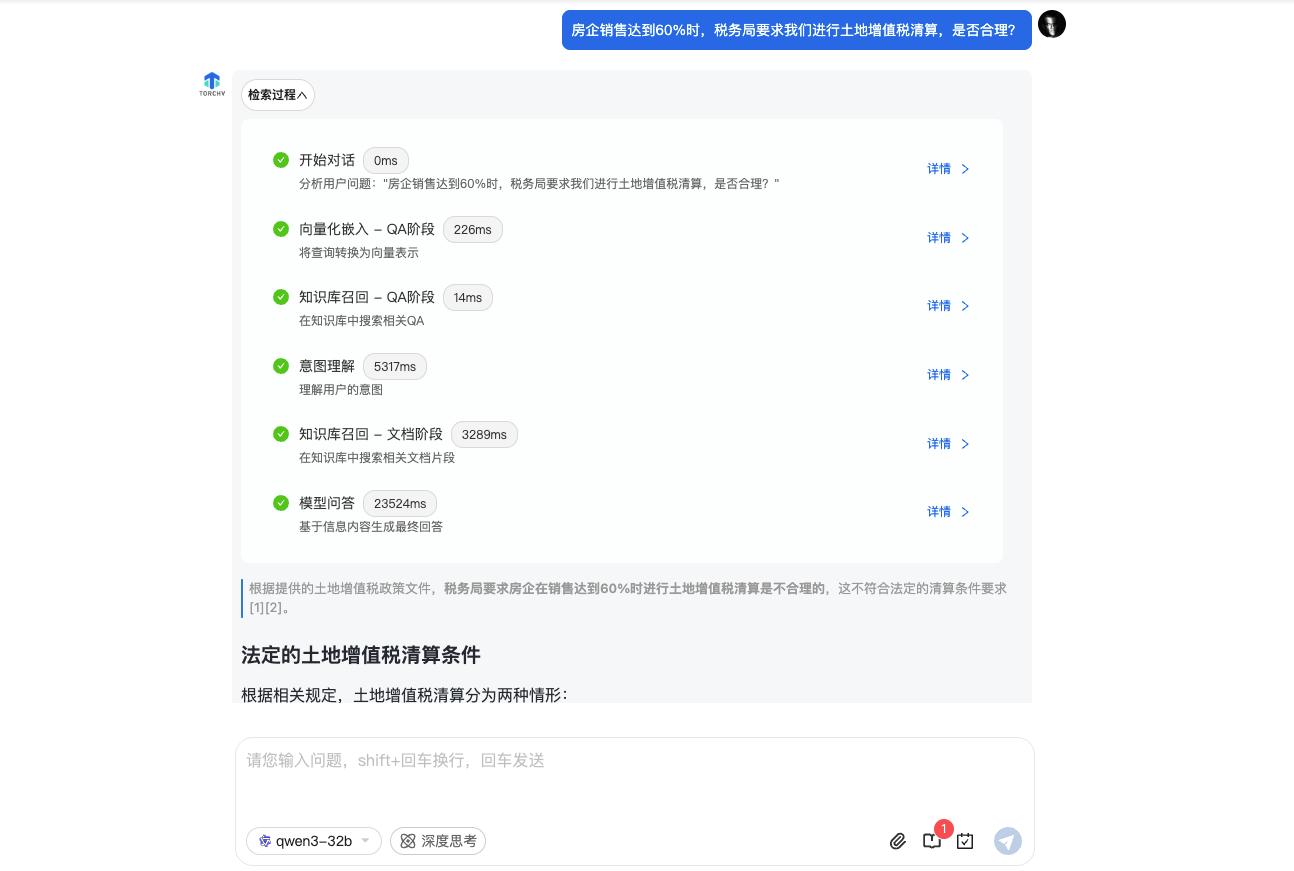
Task: Click the TorchV assistant logo
Action: tap(211, 84)
